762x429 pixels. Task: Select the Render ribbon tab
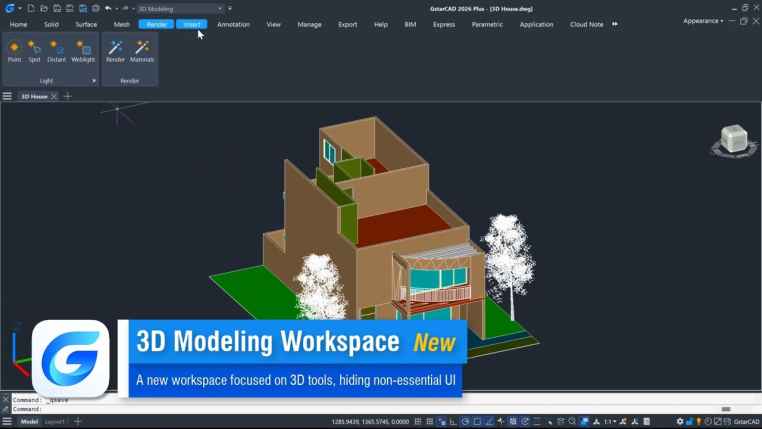[x=156, y=24]
